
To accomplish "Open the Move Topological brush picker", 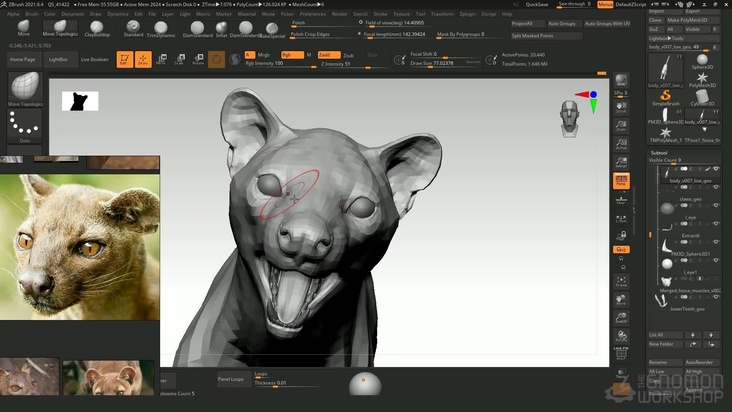I will tap(25, 88).
